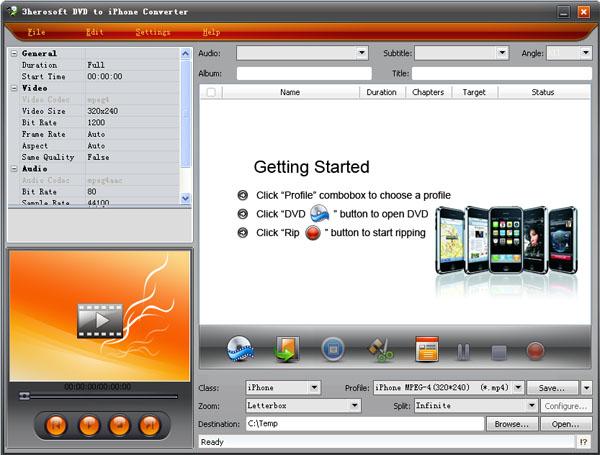Screen dimensions: 600x455
Task: Click the properties panel scrollbar thumb
Action: pos(186,114)
